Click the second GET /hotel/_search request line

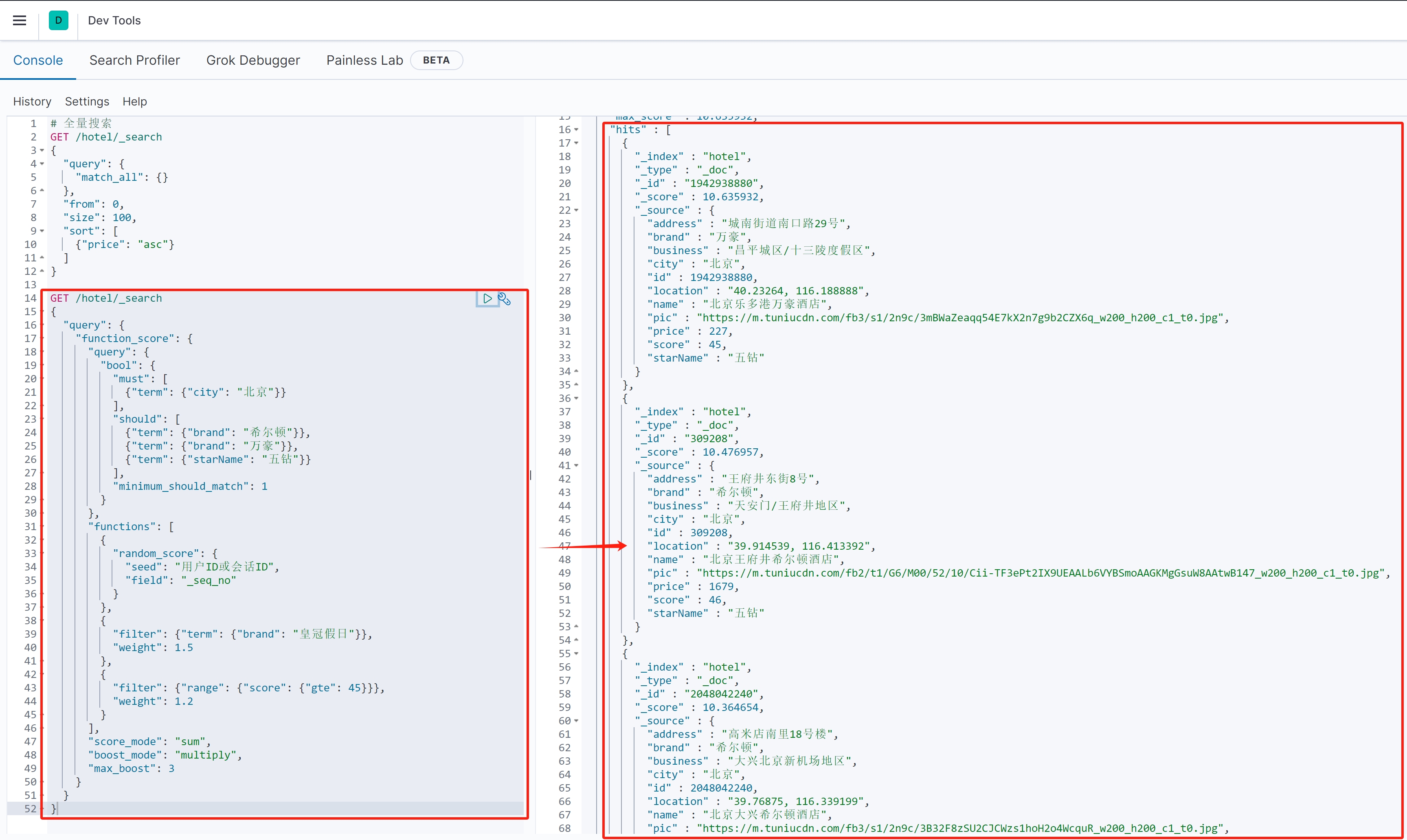[x=106, y=298]
